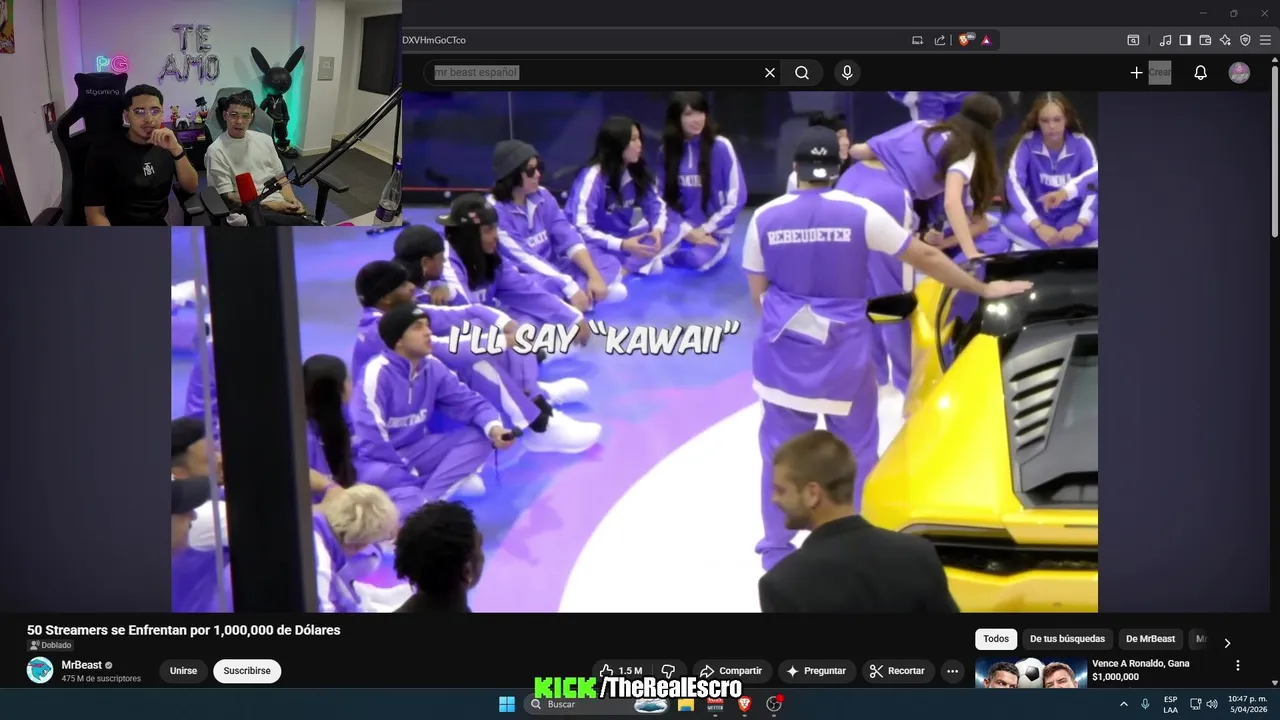Open the network tray icon
Screen dimensions: 1280x720
(1196, 704)
